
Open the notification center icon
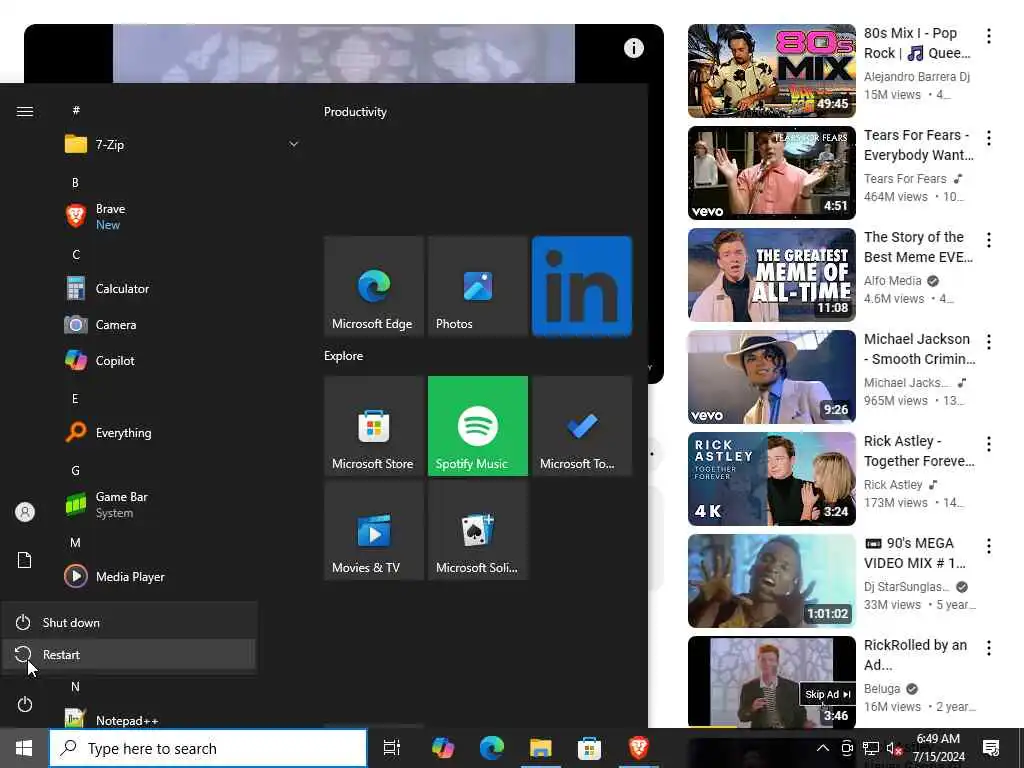[991, 748]
